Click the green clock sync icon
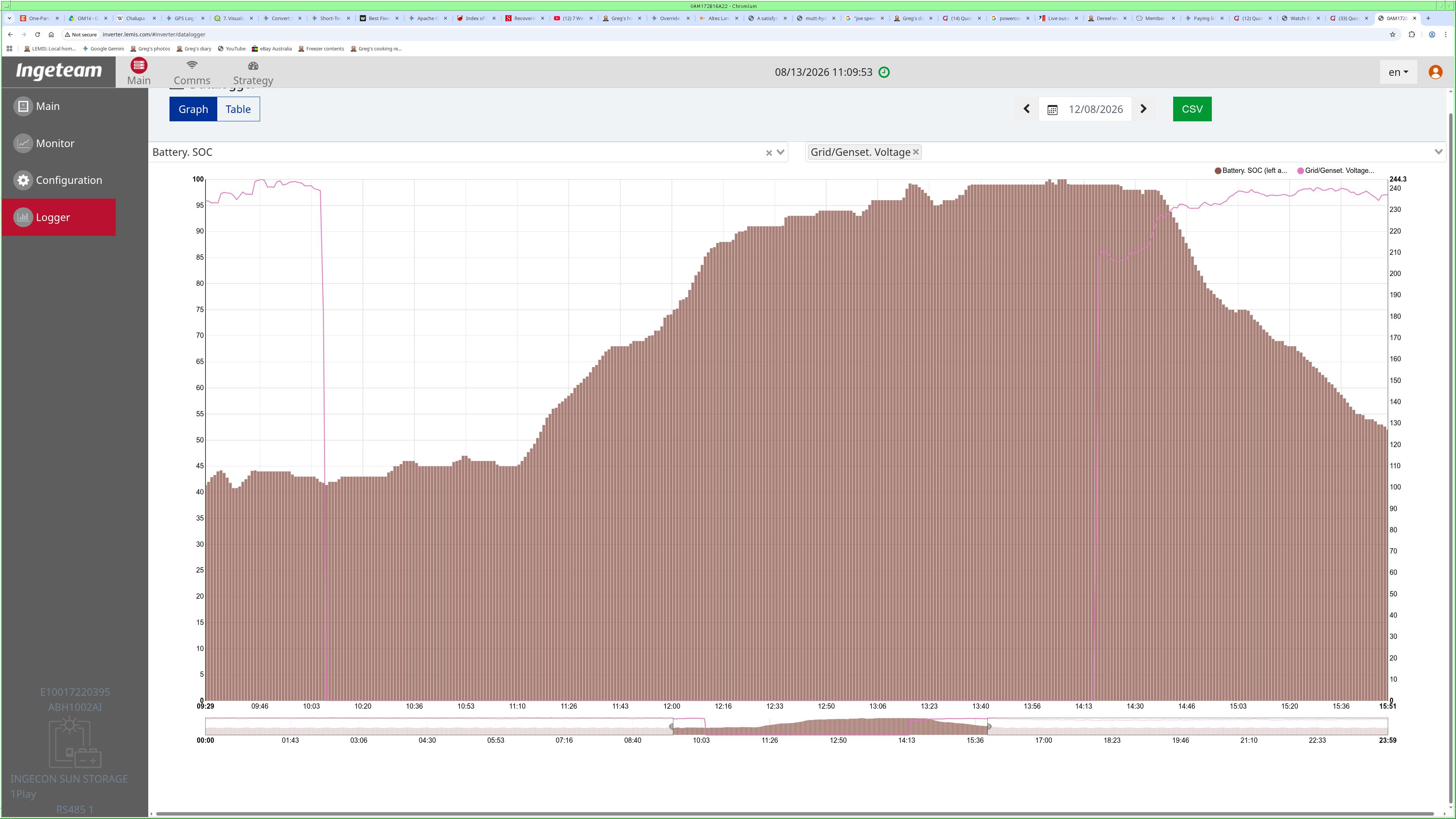Image resolution: width=1456 pixels, height=819 pixels. click(x=884, y=72)
